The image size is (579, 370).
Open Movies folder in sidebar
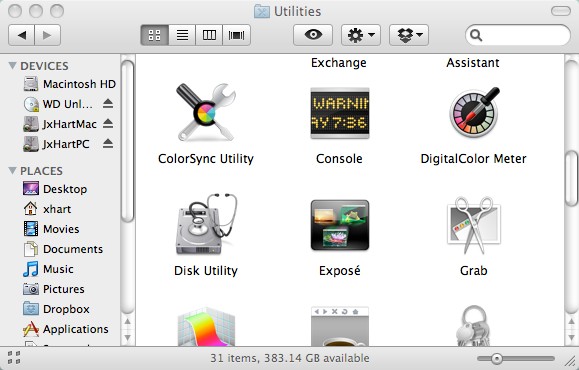(51, 229)
